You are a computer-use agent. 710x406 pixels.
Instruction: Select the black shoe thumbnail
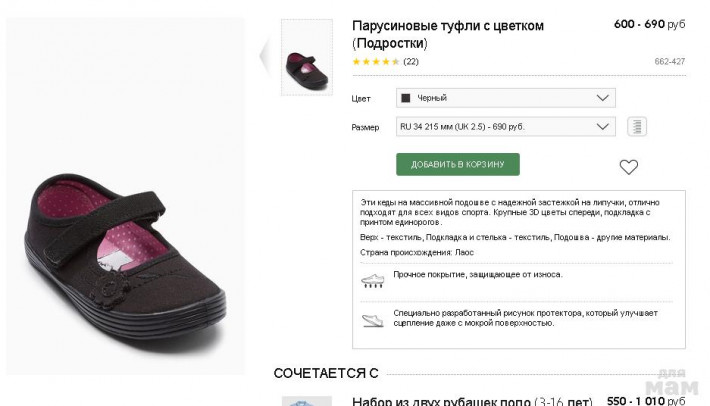coord(306,58)
